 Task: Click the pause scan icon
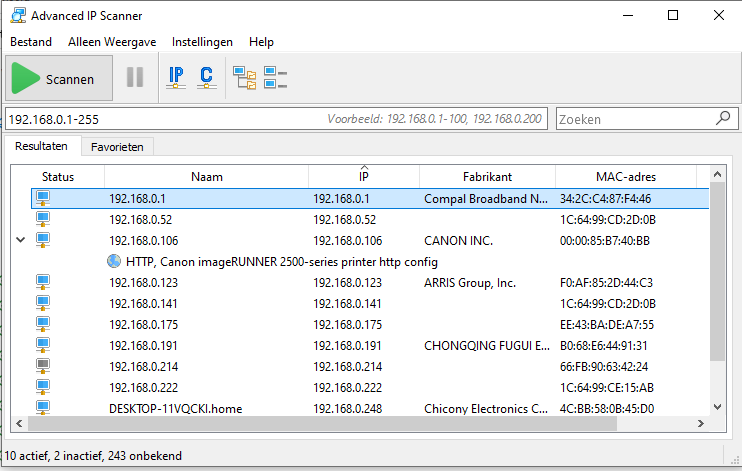135,77
